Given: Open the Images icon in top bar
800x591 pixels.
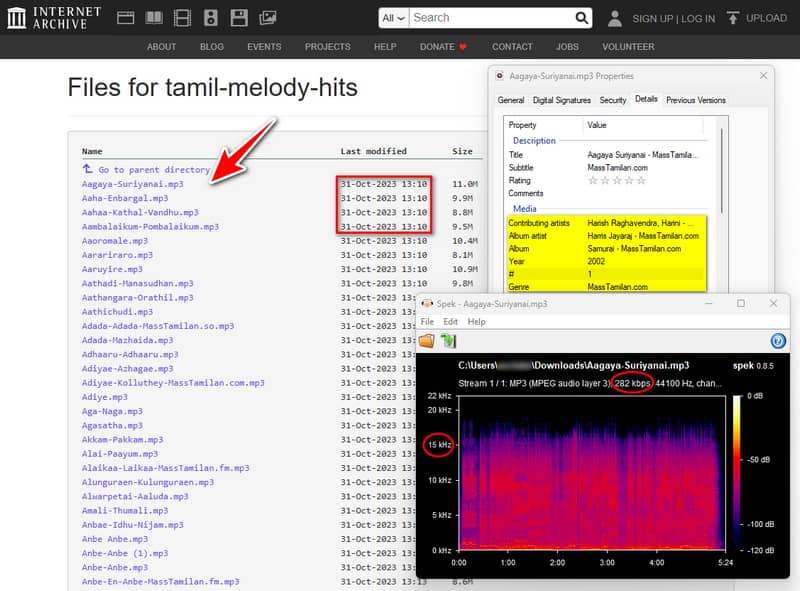Looking at the screenshot, I should pos(267,18).
